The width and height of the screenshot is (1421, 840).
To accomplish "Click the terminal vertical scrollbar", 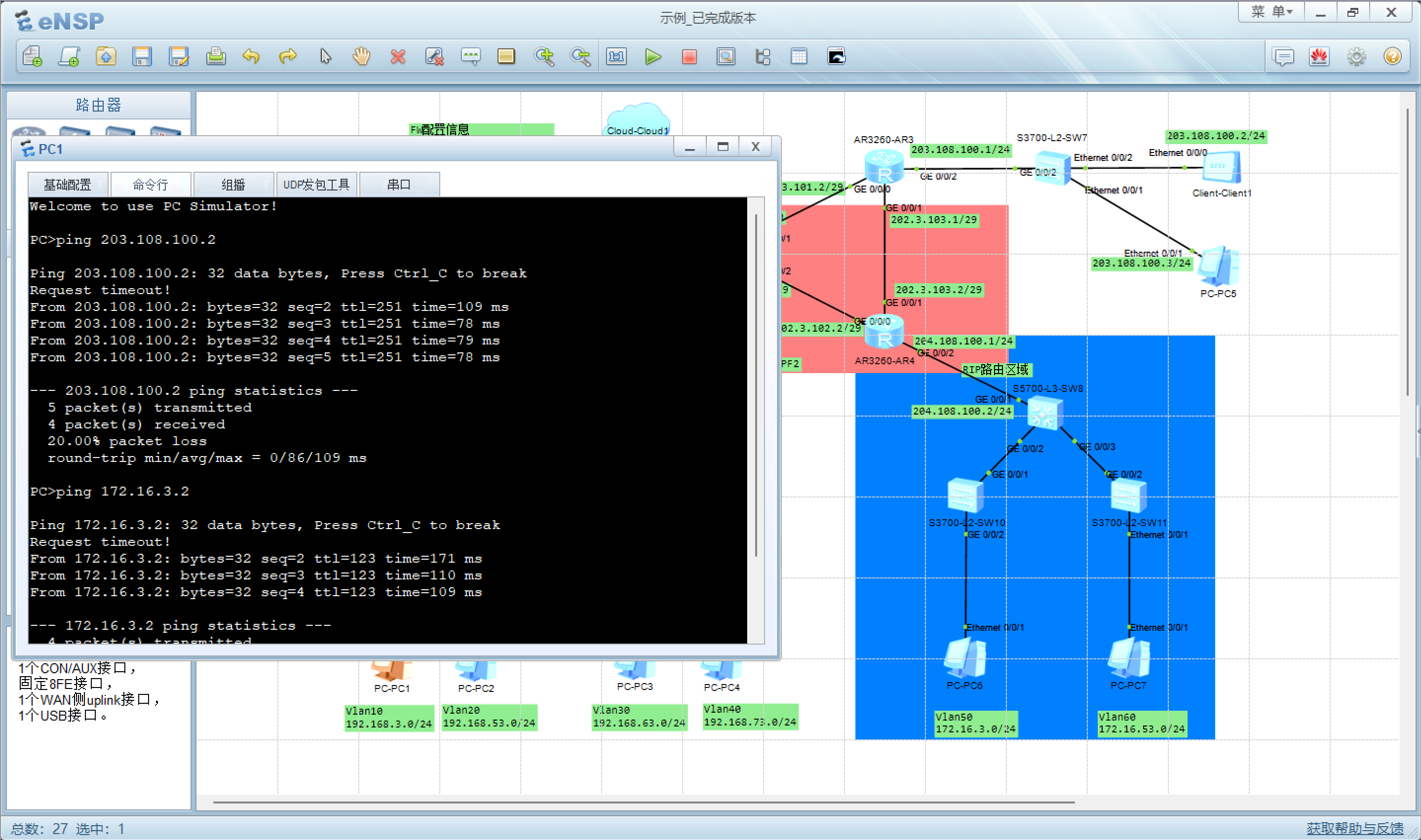I will point(756,385).
